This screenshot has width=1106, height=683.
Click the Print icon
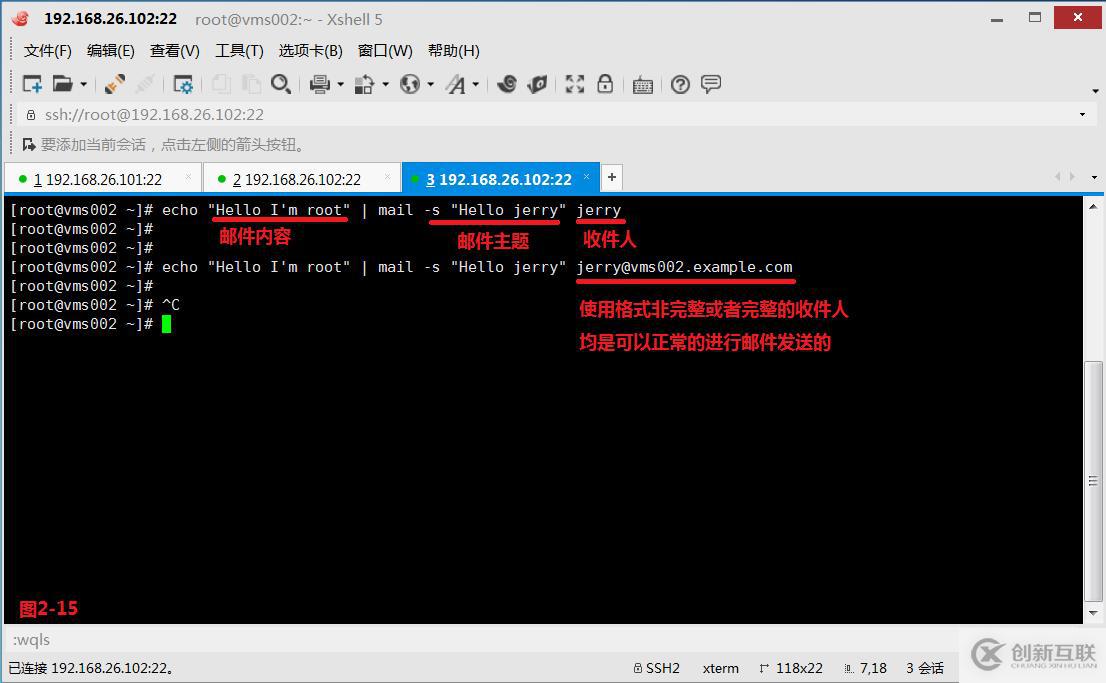pyautogui.click(x=320, y=85)
